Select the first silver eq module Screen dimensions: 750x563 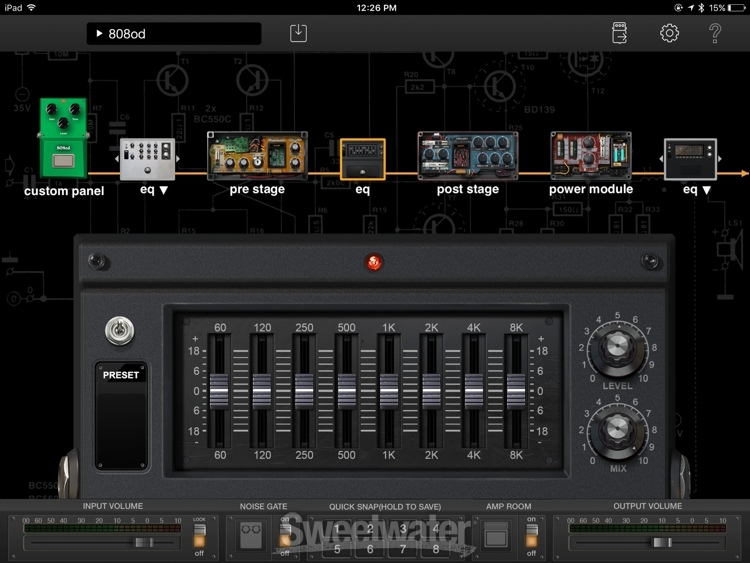(147, 159)
